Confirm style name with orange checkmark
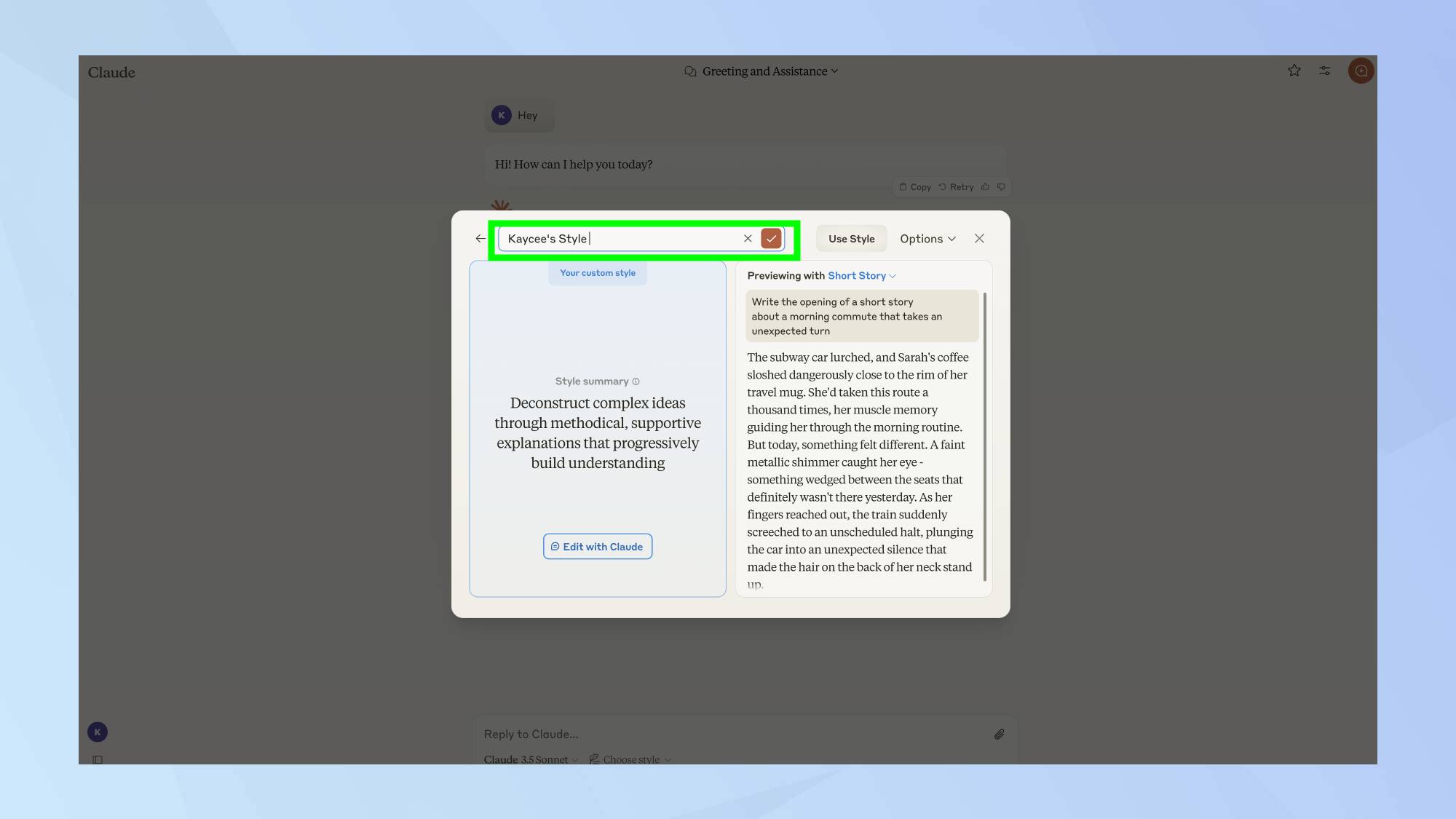Viewport: 1456px width, 819px height. pyautogui.click(x=771, y=238)
